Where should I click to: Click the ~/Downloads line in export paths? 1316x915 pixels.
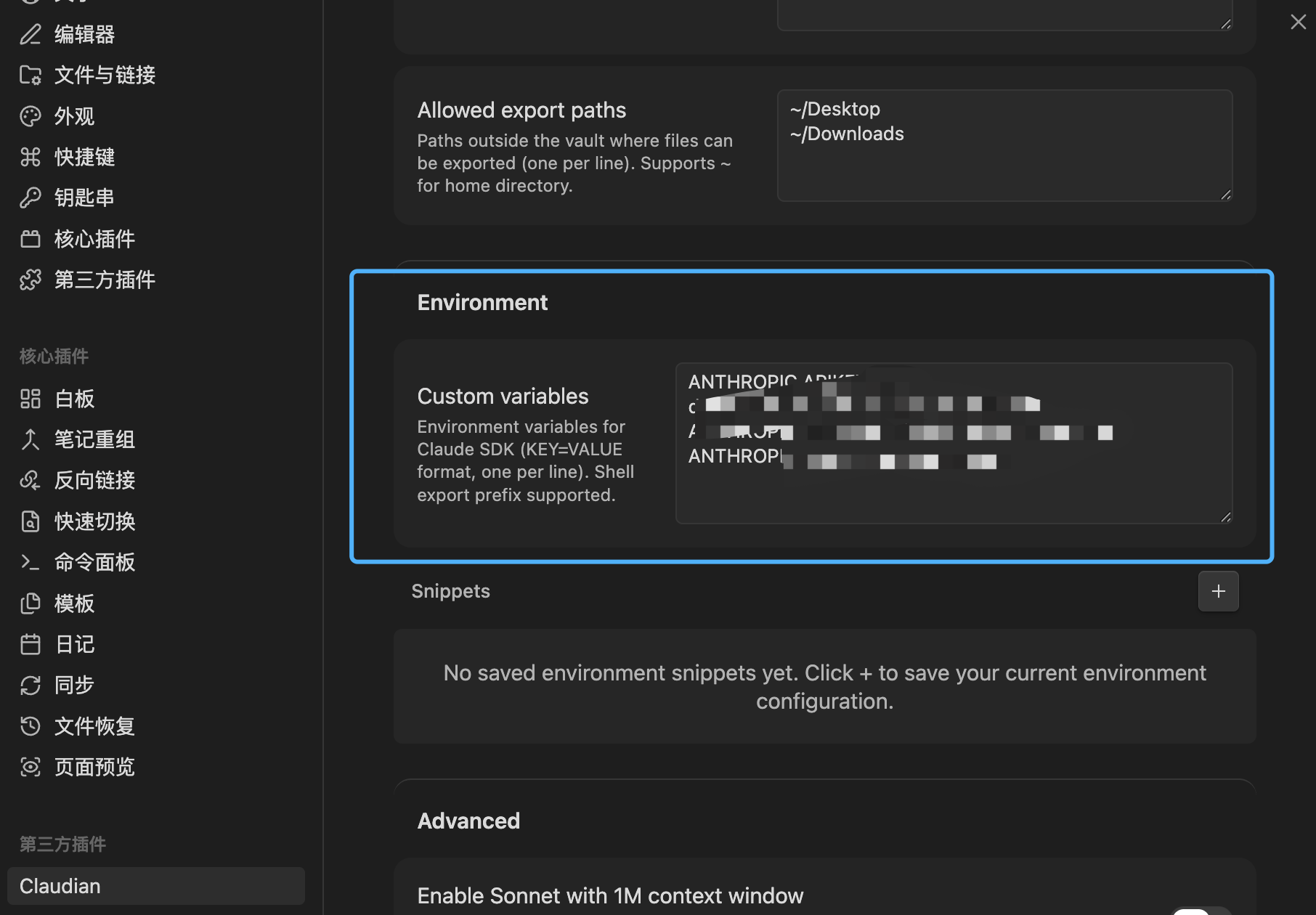click(847, 134)
